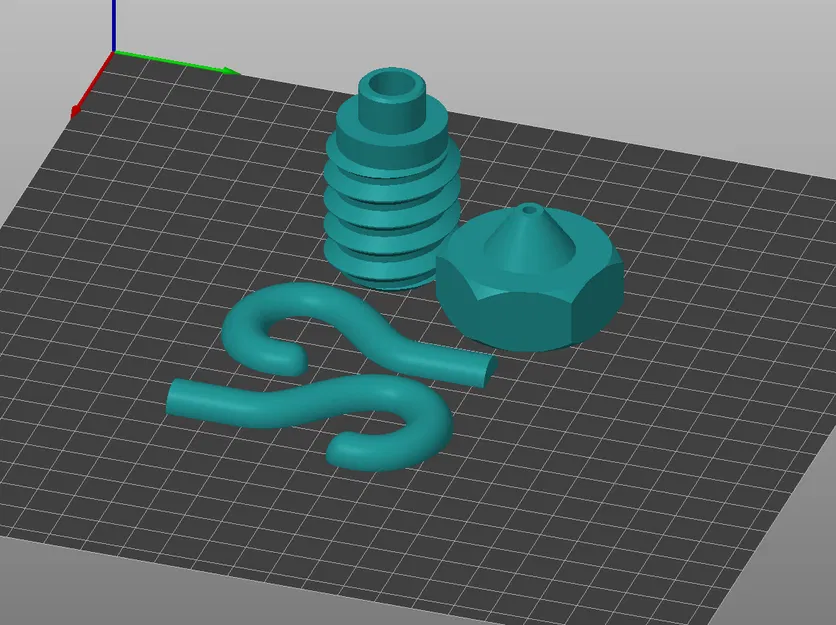Click the top opening of the bellows model

[x=393, y=85]
